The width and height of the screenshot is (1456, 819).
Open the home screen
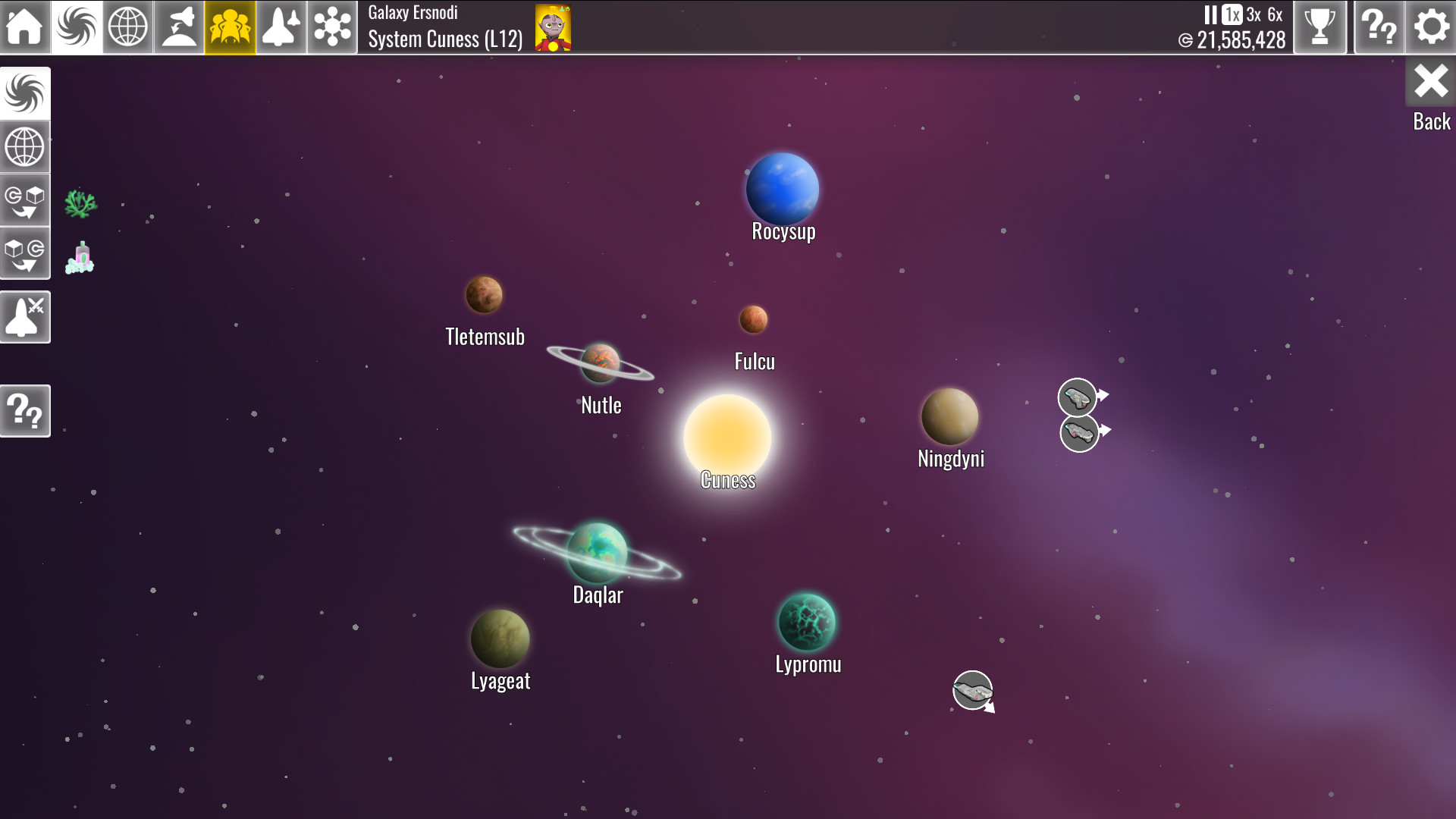(25, 27)
